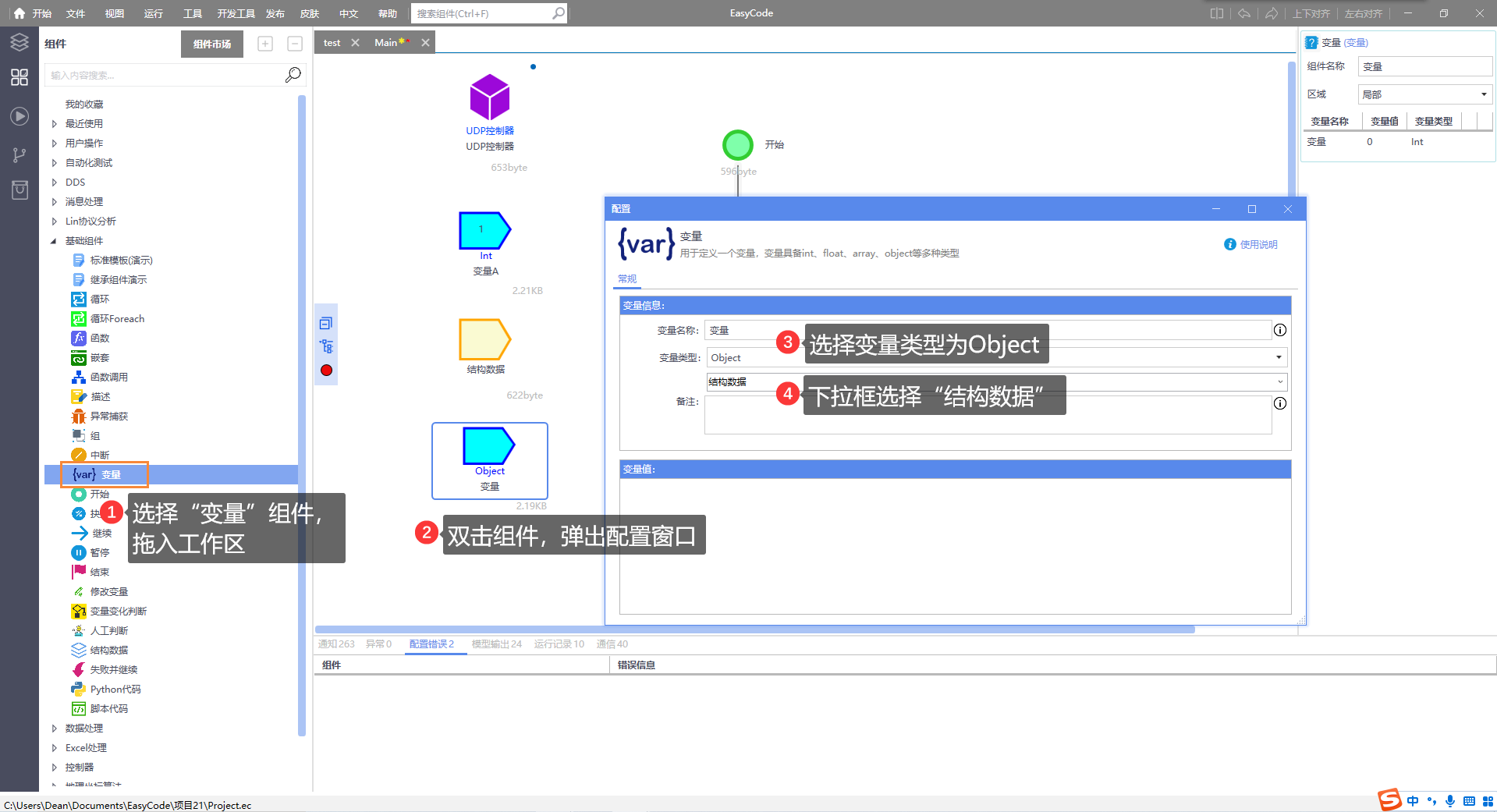Select the yellow 结构数据 node on canvas

pos(484,339)
